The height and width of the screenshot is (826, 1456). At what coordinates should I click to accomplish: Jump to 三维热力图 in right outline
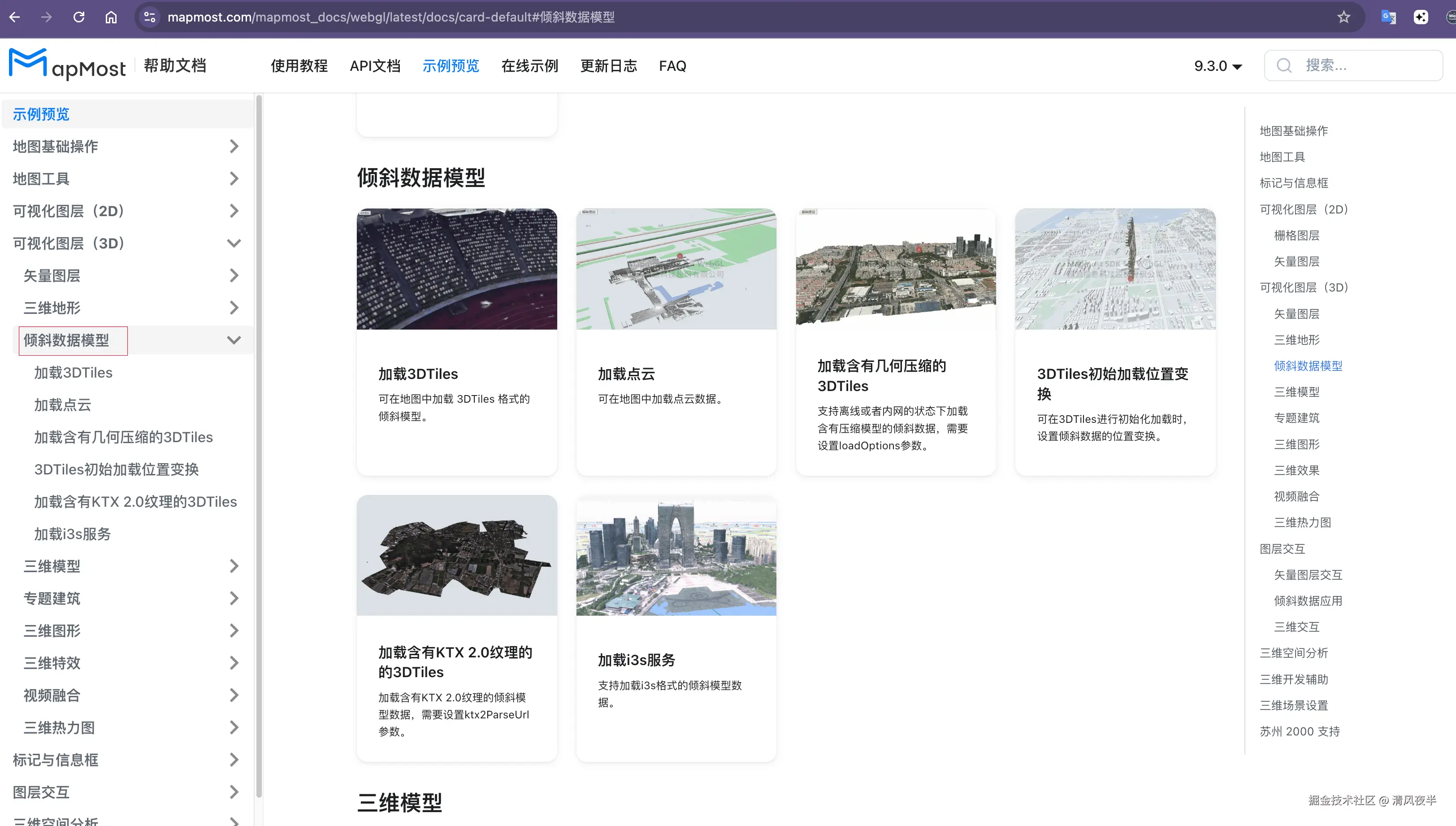(1302, 522)
